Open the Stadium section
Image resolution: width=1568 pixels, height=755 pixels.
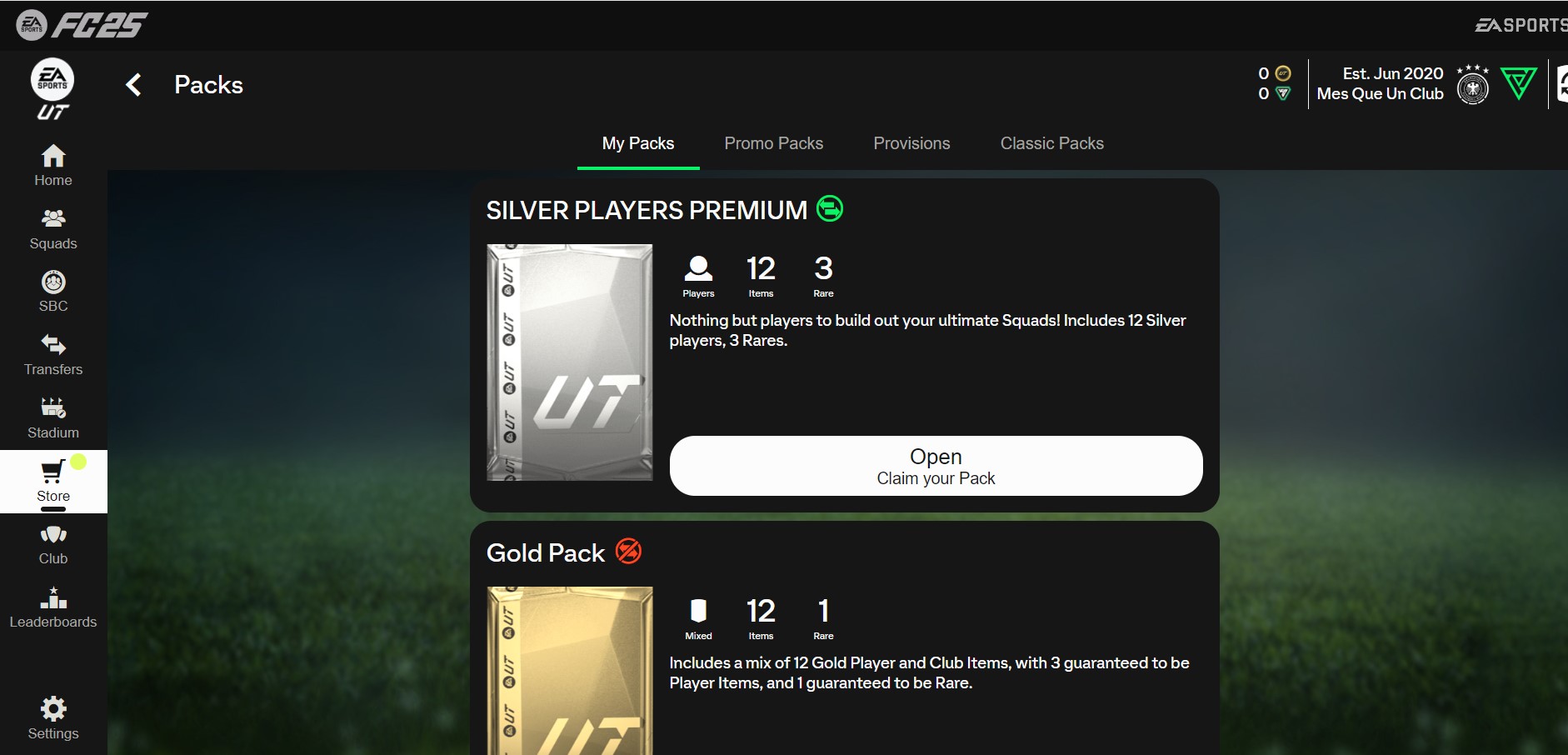click(53, 418)
